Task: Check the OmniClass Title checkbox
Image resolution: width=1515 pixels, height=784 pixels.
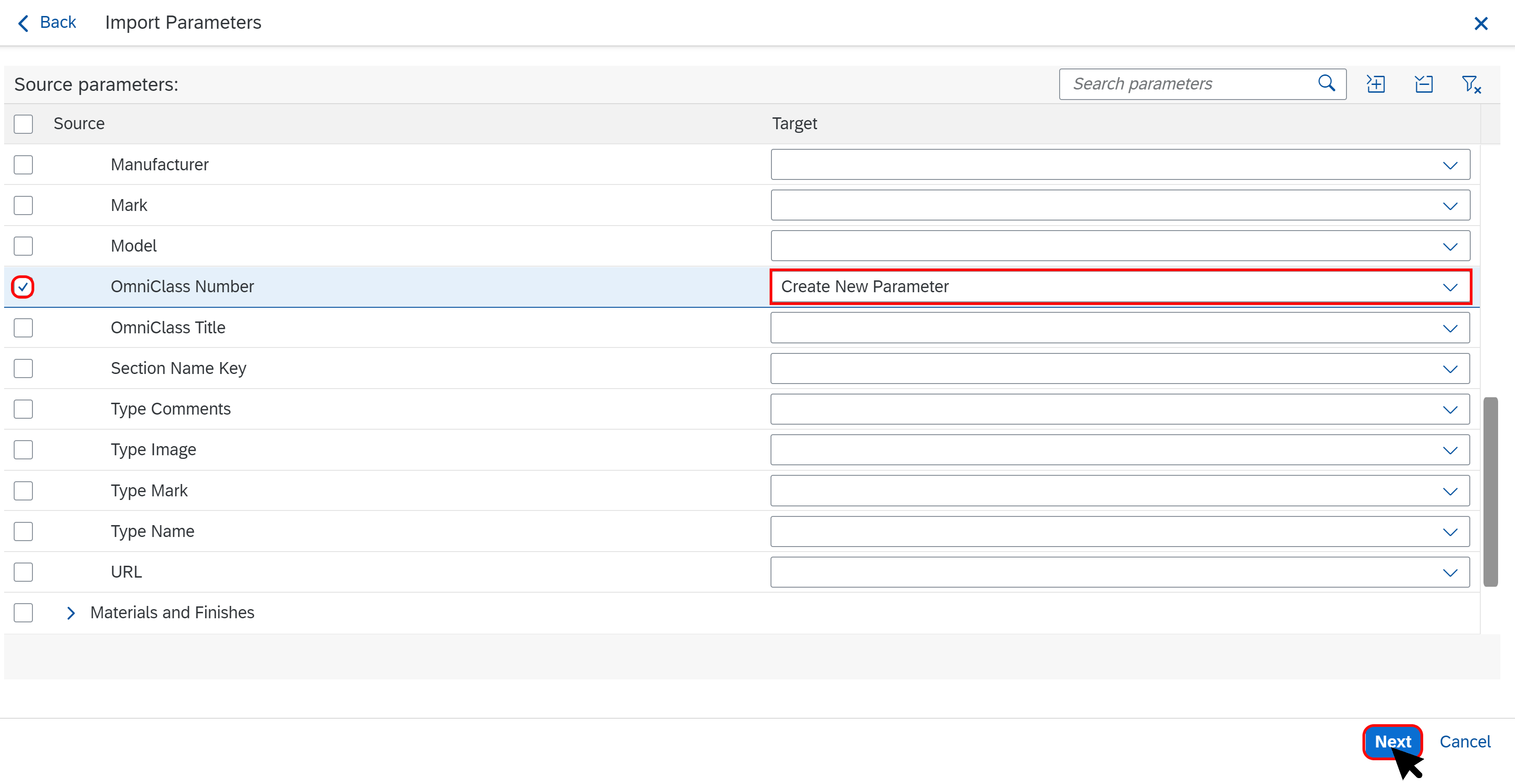Action: (24, 327)
